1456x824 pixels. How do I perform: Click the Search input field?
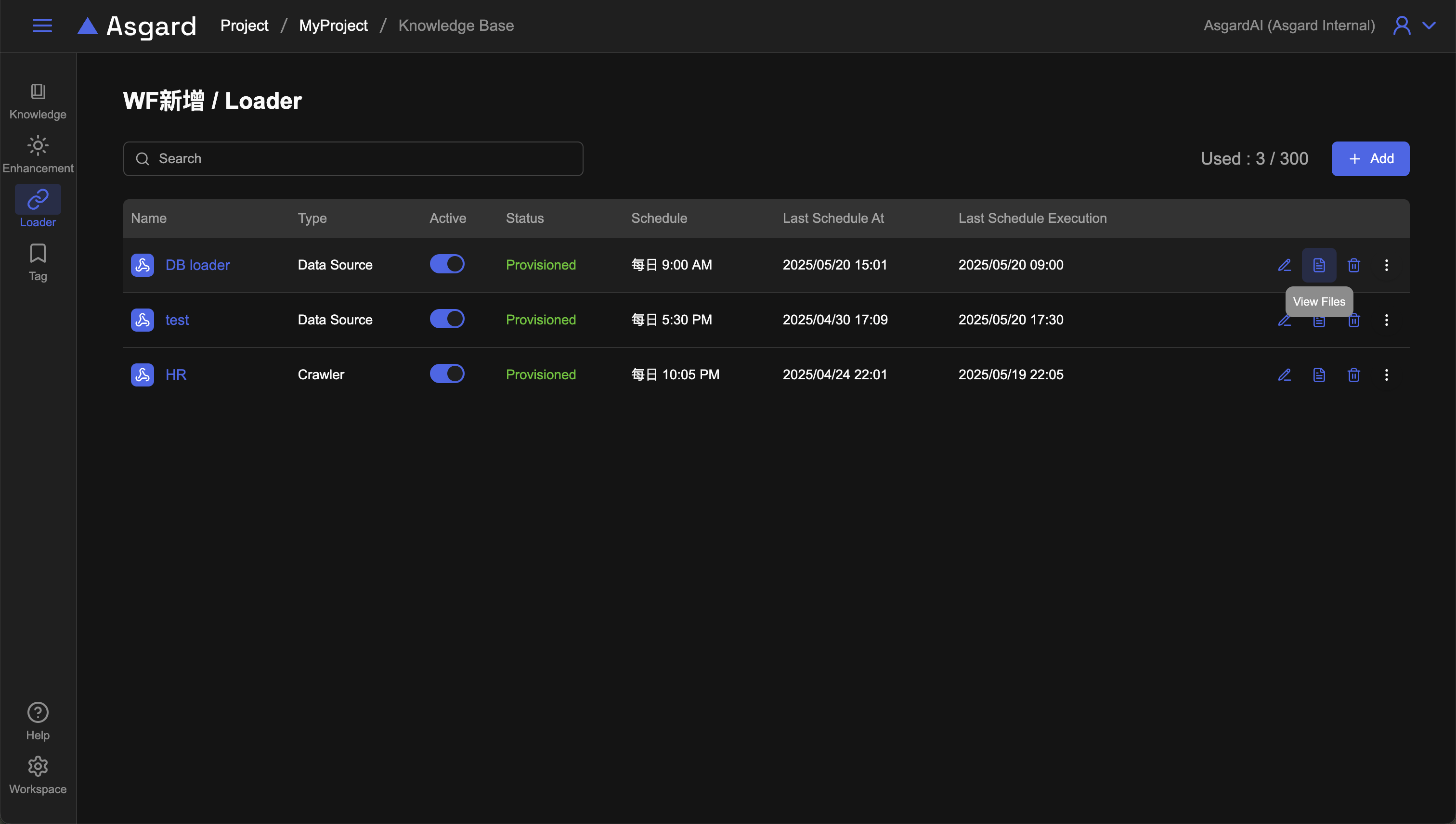coord(353,158)
